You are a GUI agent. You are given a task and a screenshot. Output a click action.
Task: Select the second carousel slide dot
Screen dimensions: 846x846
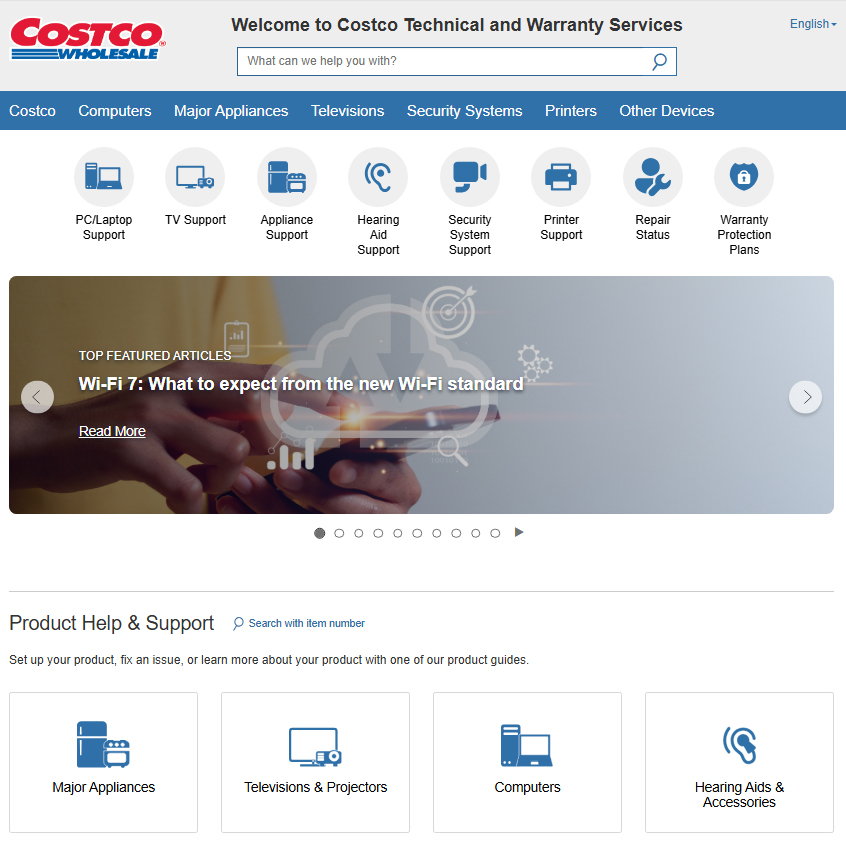[x=339, y=533]
